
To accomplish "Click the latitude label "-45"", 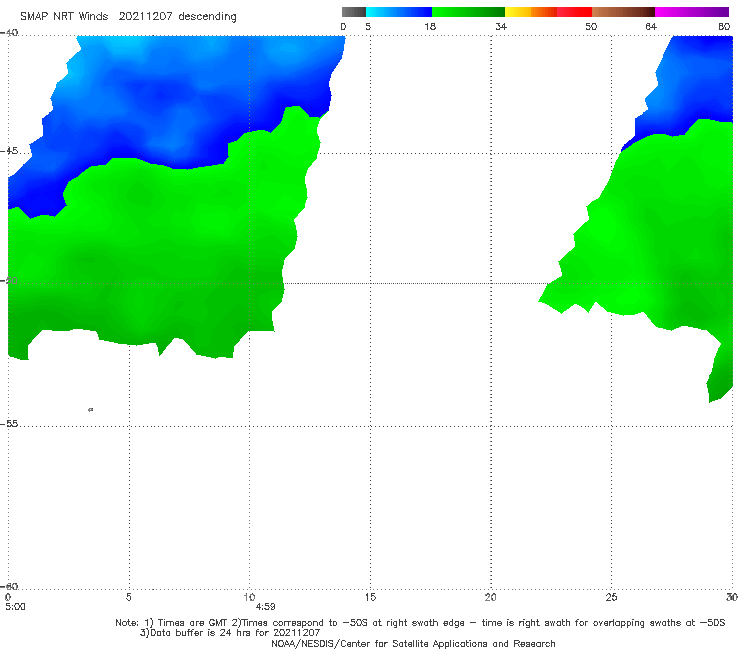I will click(x=9, y=151).
